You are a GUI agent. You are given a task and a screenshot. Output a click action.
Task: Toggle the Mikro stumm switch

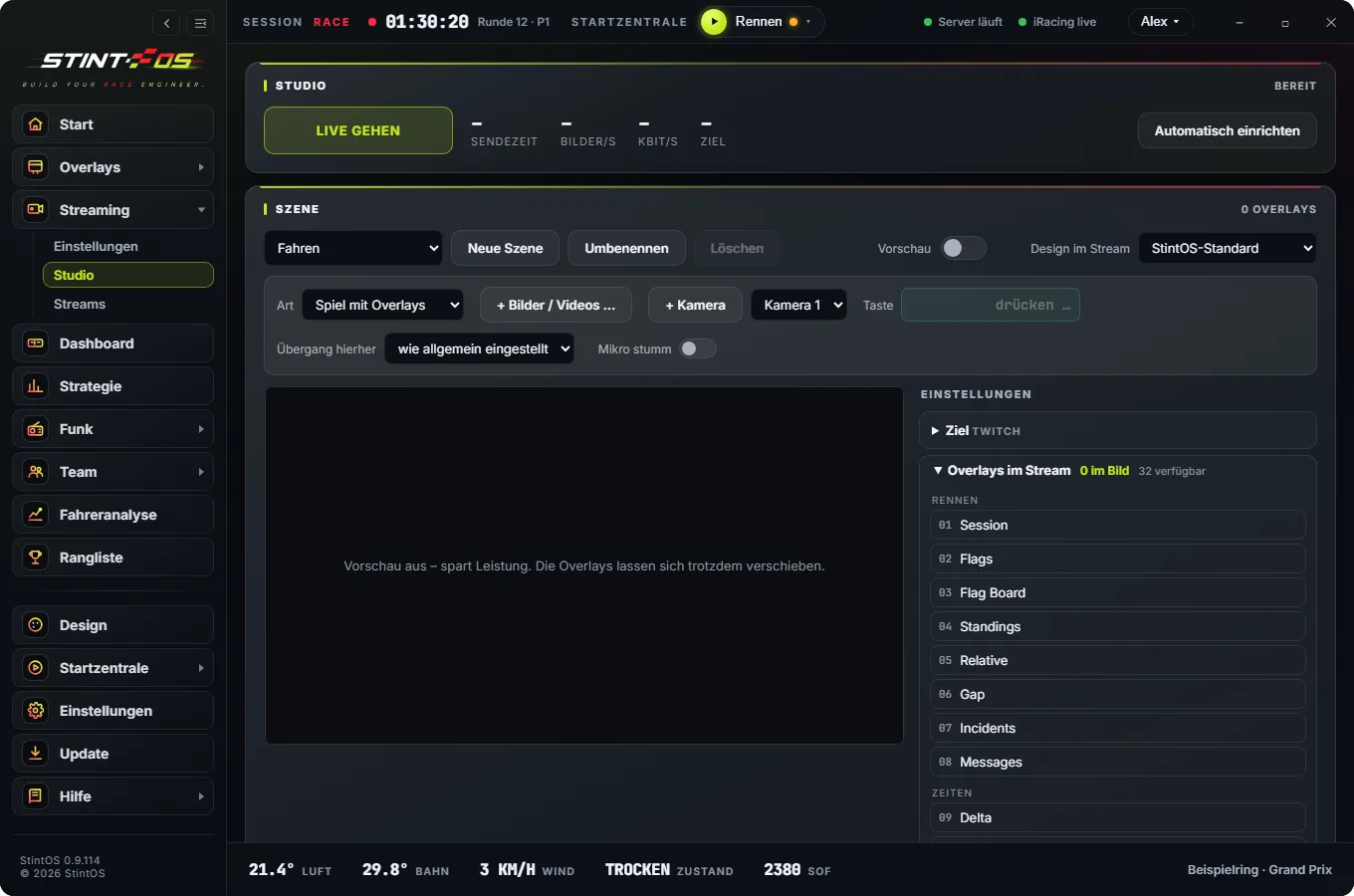click(698, 348)
